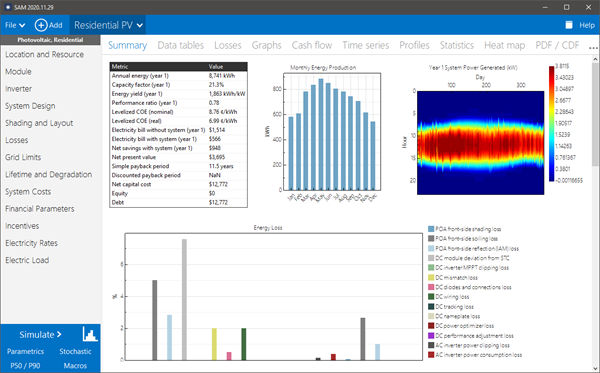This screenshot has width=600, height=373.
Task: Select System Design in sidebar
Action: (30, 106)
